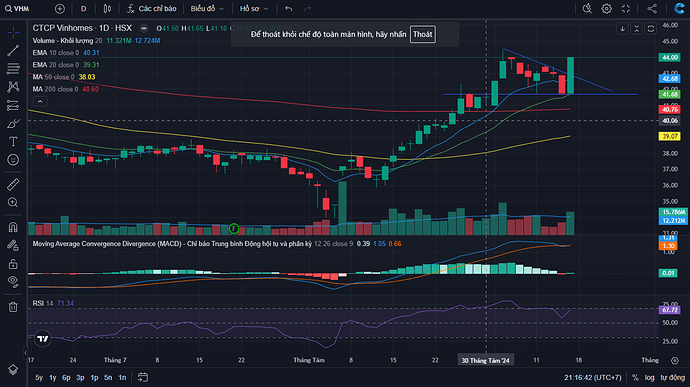Select the EMA 10 indicator legend
Viewport: 690px width, 387px height.
click(x=66, y=52)
